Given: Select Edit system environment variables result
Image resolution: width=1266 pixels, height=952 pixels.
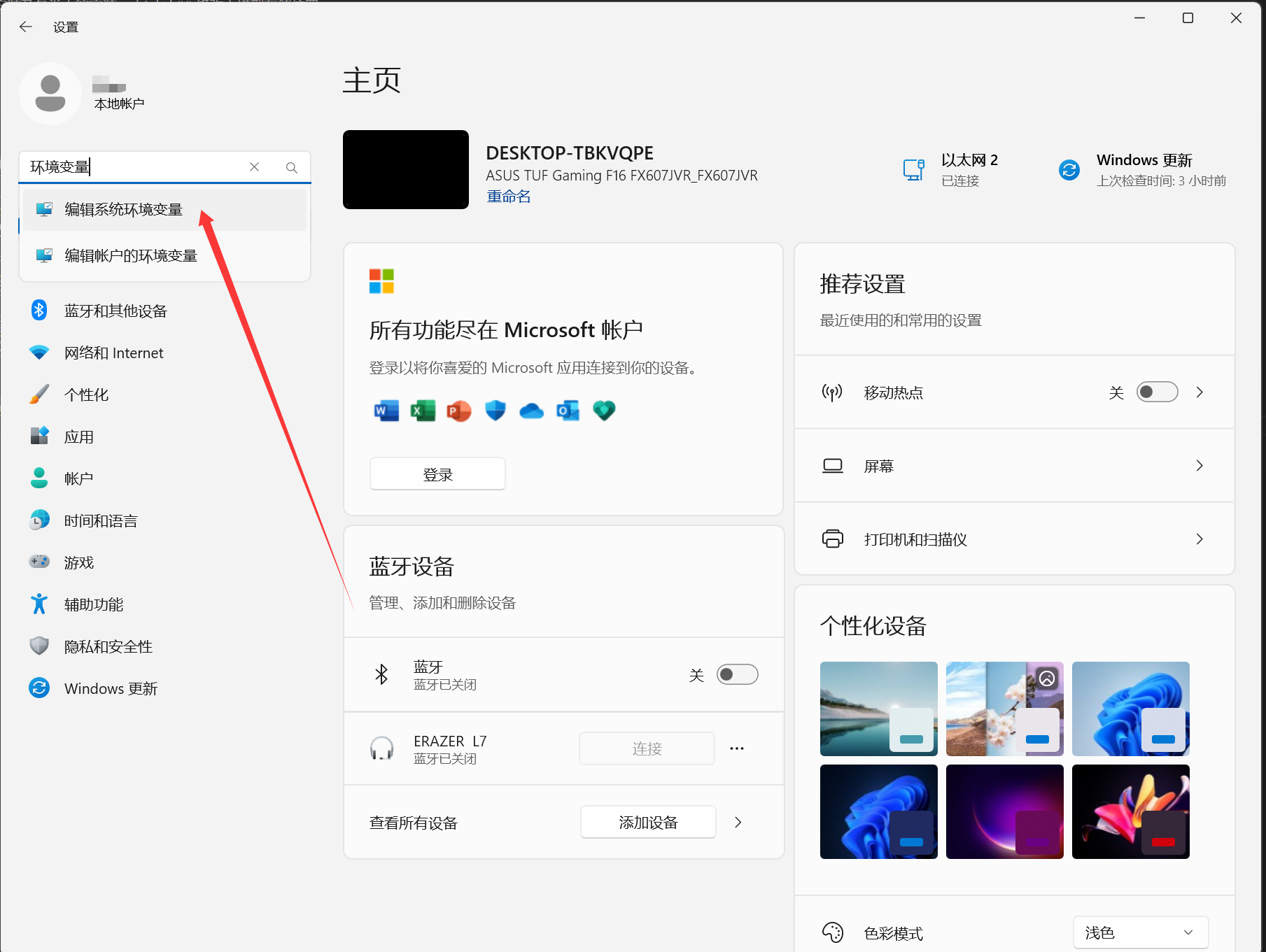Looking at the screenshot, I should tap(123, 210).
